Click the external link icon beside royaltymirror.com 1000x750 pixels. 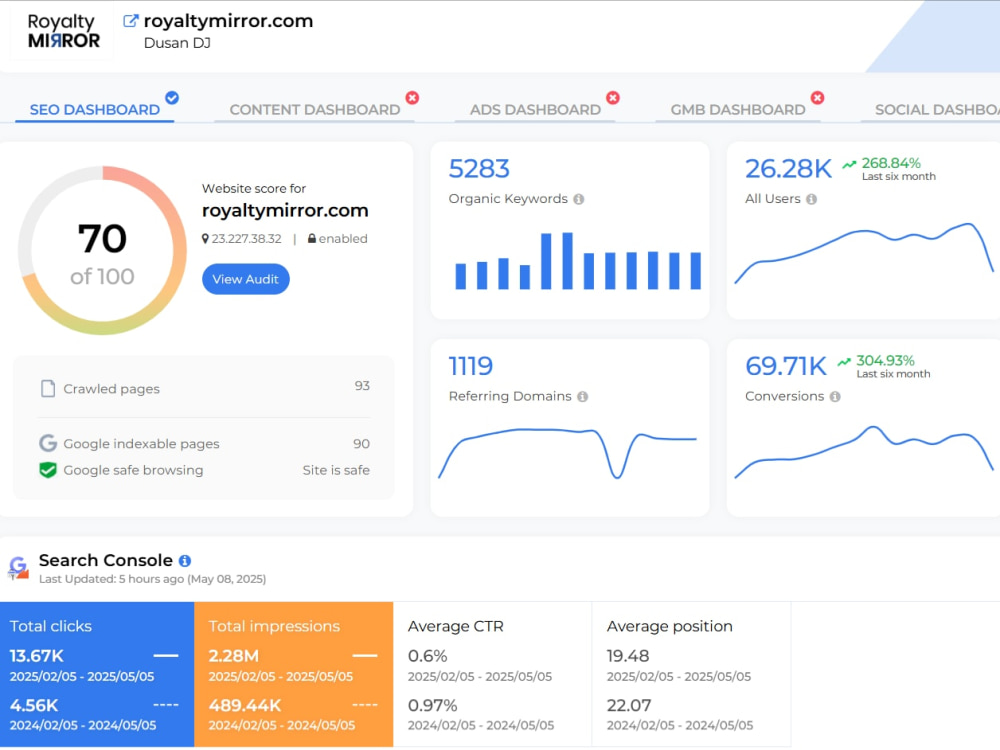pos(130,21)
